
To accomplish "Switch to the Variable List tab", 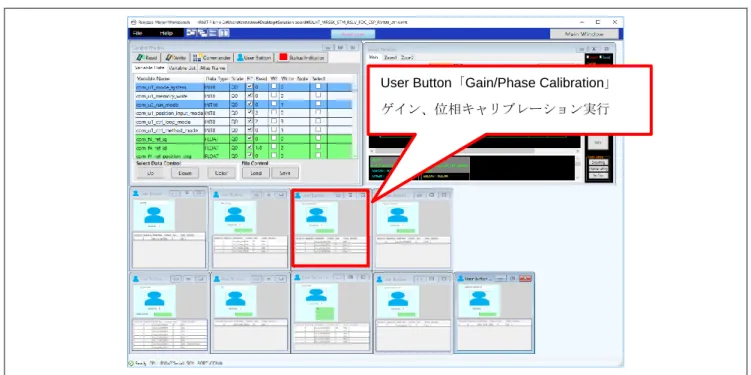I will 182,68.
